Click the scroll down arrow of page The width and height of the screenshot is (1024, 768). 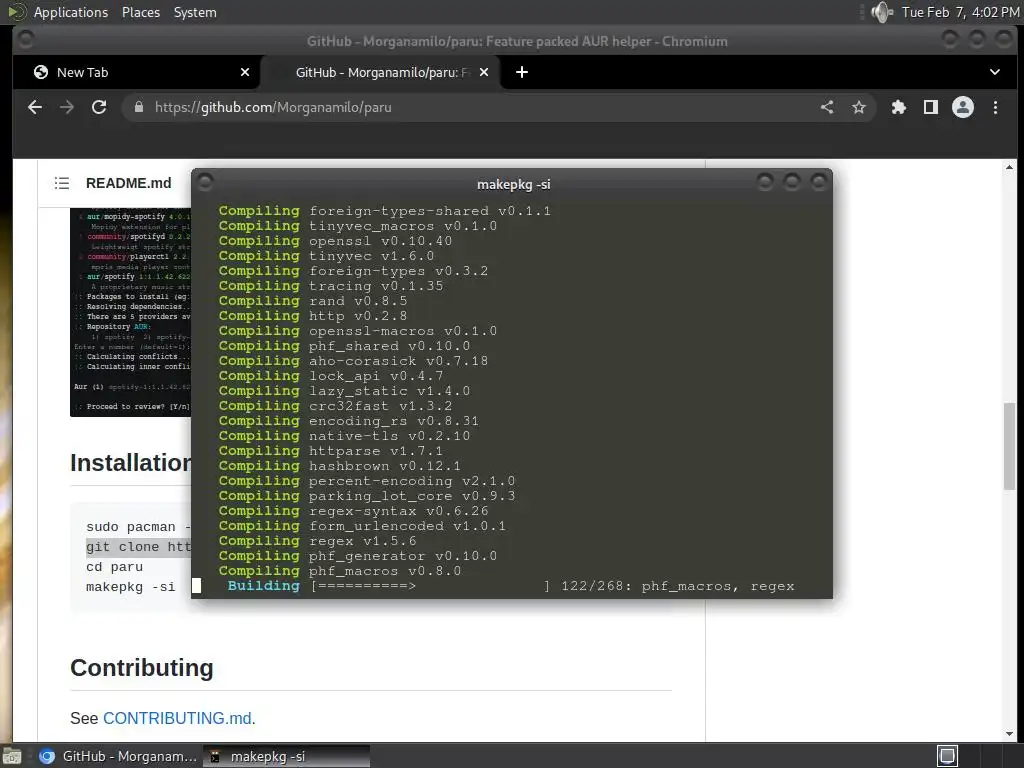tap(1010, 734)
